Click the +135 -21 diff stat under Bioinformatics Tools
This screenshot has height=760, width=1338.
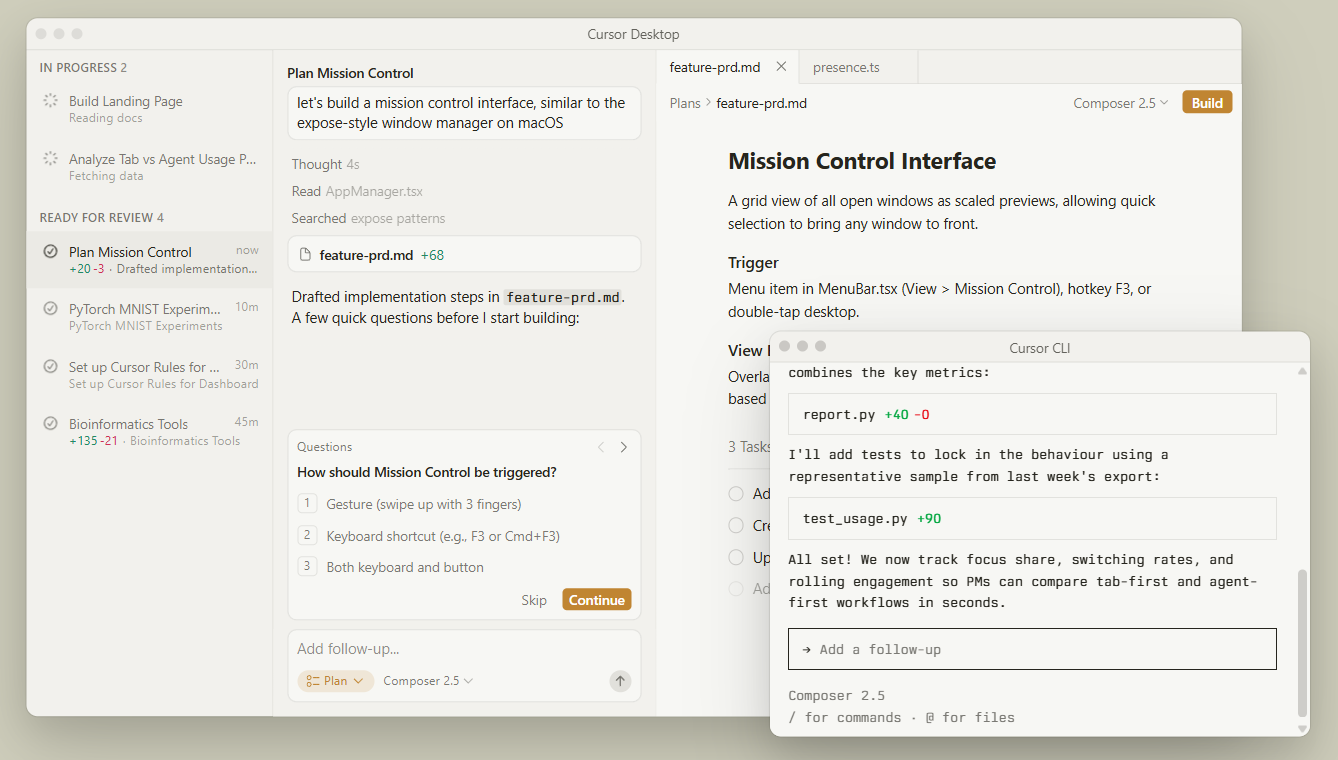coord(93,440)
